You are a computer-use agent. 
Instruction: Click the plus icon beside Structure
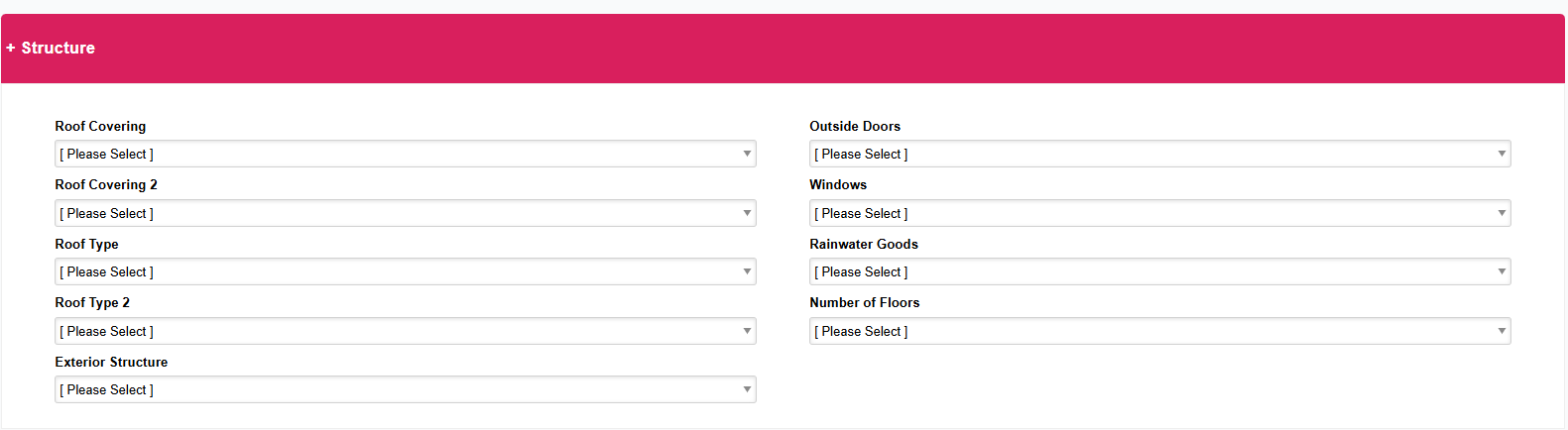tap(11, 48)
